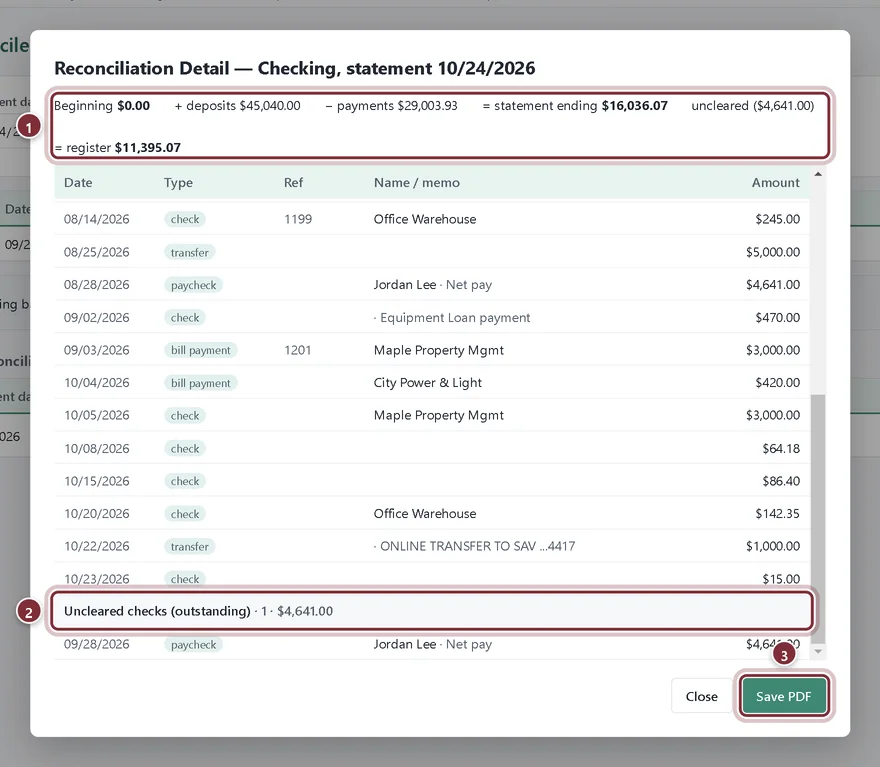This screenshot has height=767, width=880.
Task: Click Office Warehouse in the 08/14/2026 row
Action: pyautogui.click(x=425, y=219)
